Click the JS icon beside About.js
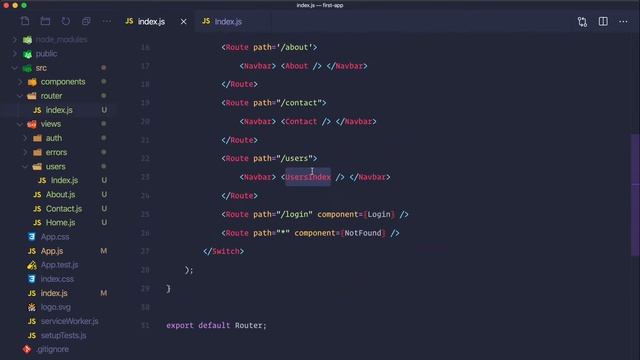Image resolution: width=640 pixels, height=360 pixels. tap(37, 195)
